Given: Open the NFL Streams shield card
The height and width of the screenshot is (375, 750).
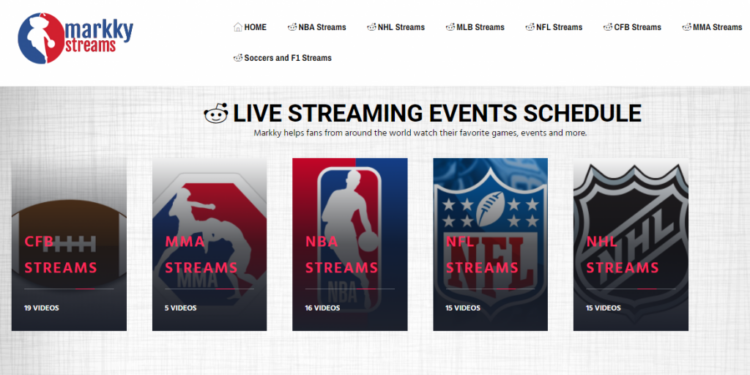Looking at the screenshot, I should (x=490, y=244).
